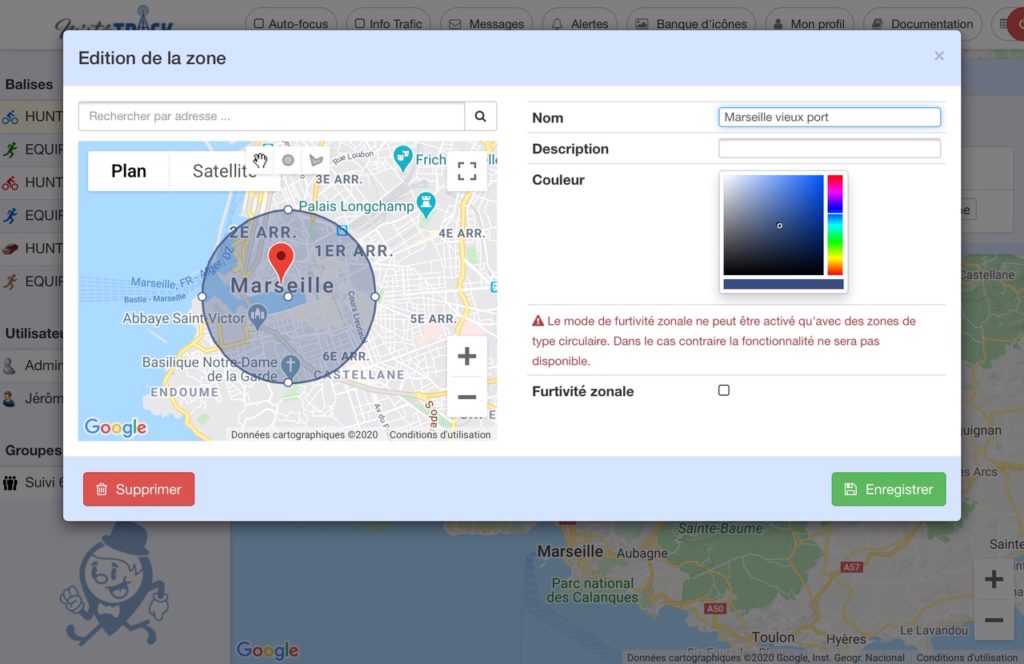Zoom out on the background main map
Screen dimensions: 1024x664
tap(994, 620)
